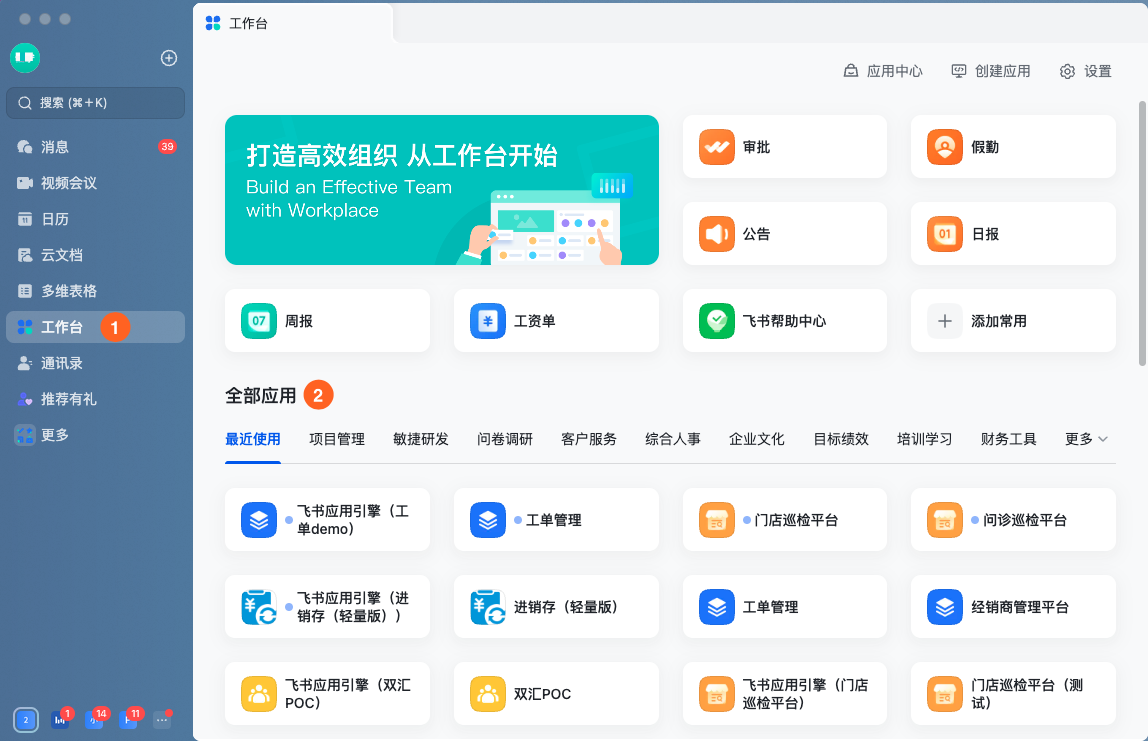The image size is (1148, 741).
Task: Open 设置 settings at top right
Action: [x=1086, y=71]
